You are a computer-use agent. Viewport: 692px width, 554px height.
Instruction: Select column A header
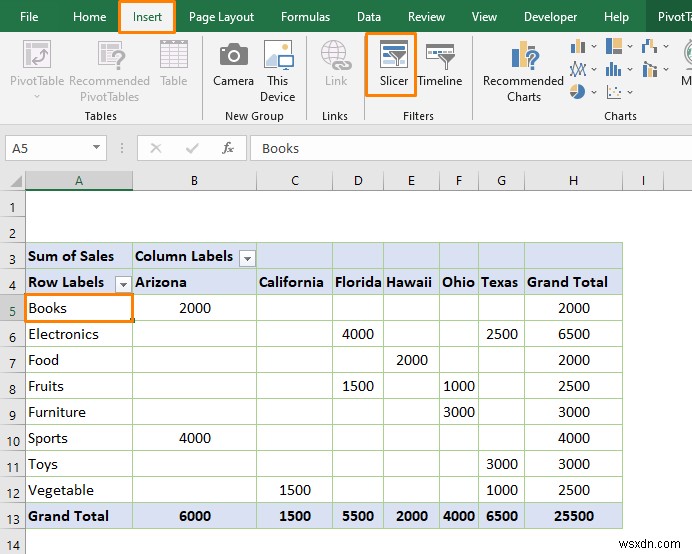point(79,181)
